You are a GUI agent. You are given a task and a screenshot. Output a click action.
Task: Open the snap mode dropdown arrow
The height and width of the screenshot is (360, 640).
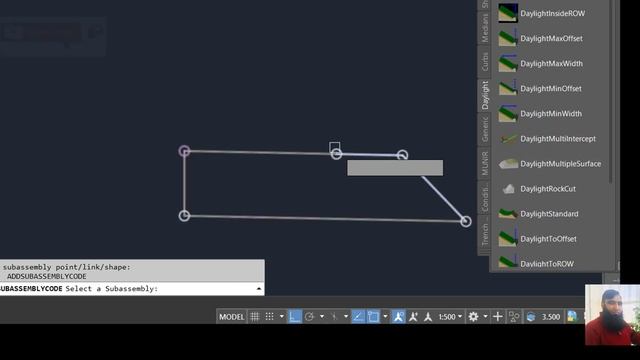tap(281, 317)
